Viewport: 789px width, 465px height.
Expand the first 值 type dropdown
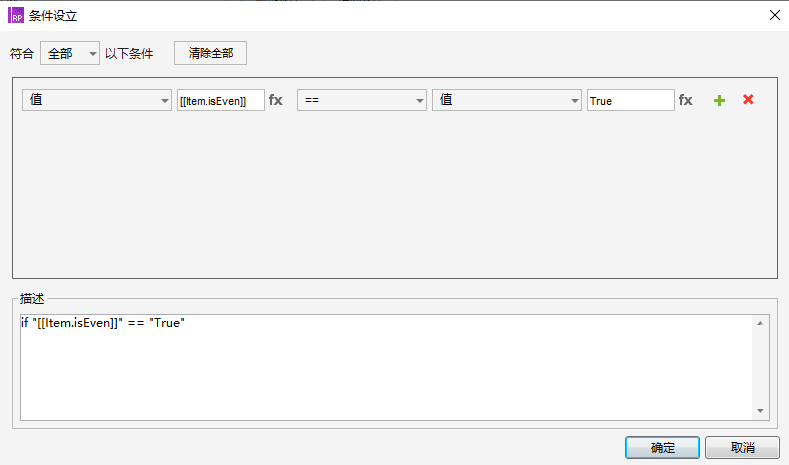click(97, 100)
